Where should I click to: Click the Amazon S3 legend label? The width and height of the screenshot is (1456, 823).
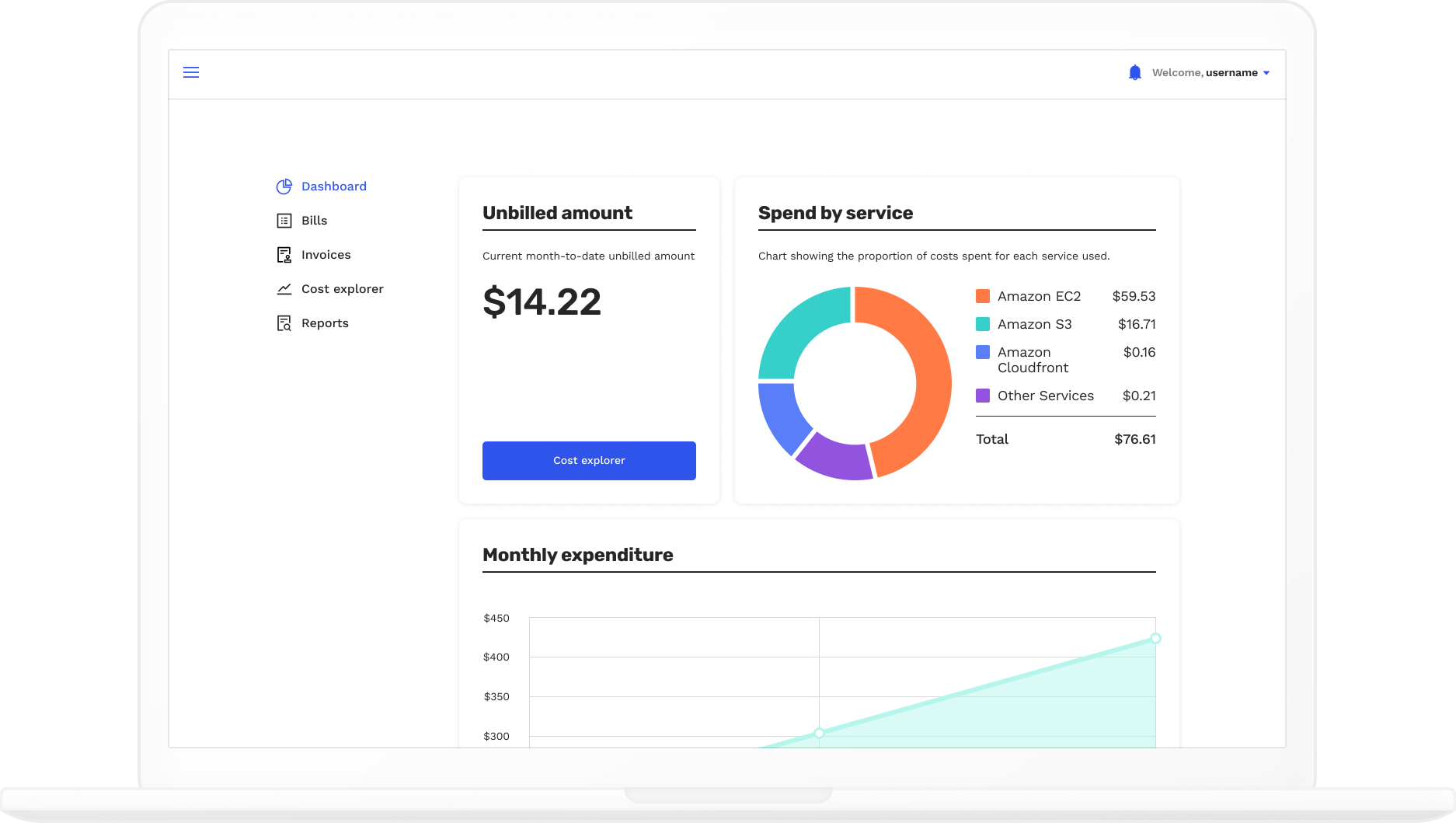pos(1035,324)
